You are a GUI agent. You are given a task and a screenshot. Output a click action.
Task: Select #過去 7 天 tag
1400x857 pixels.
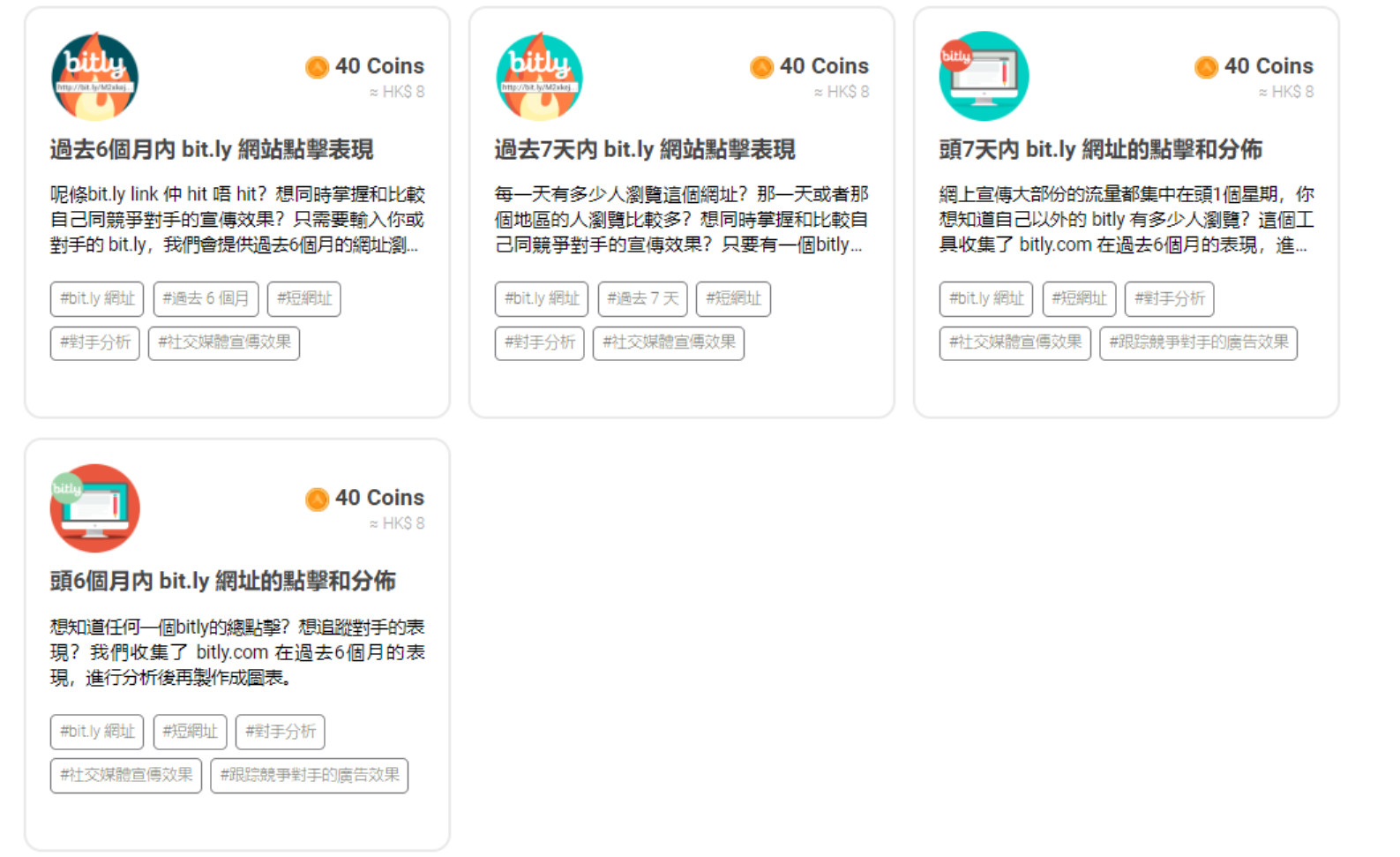[x=643, y=299]
